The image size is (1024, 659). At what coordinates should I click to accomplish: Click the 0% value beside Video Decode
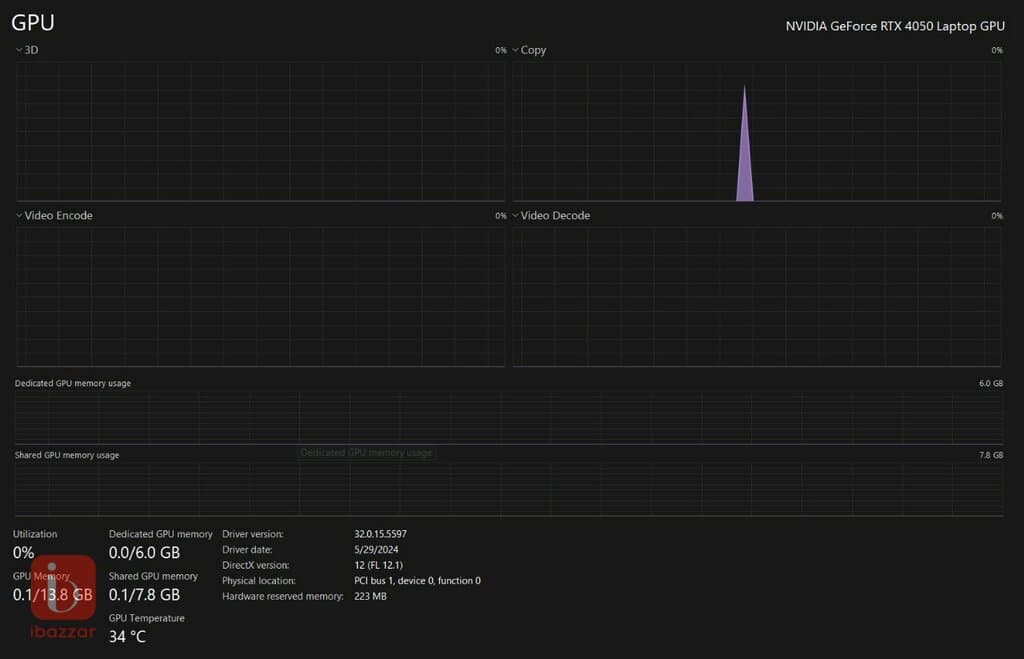(997, 216)
